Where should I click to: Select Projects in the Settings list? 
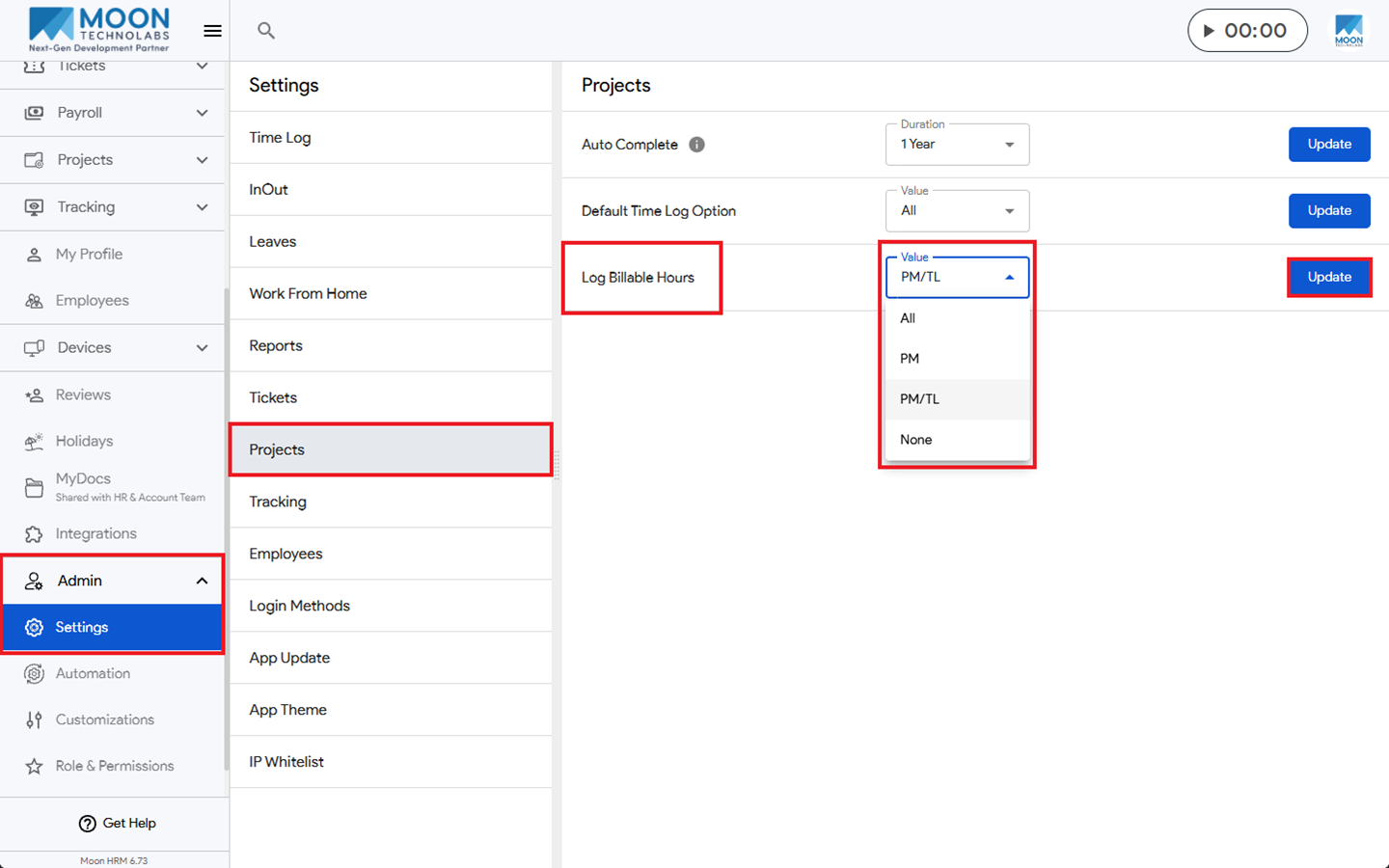point(391,450)
